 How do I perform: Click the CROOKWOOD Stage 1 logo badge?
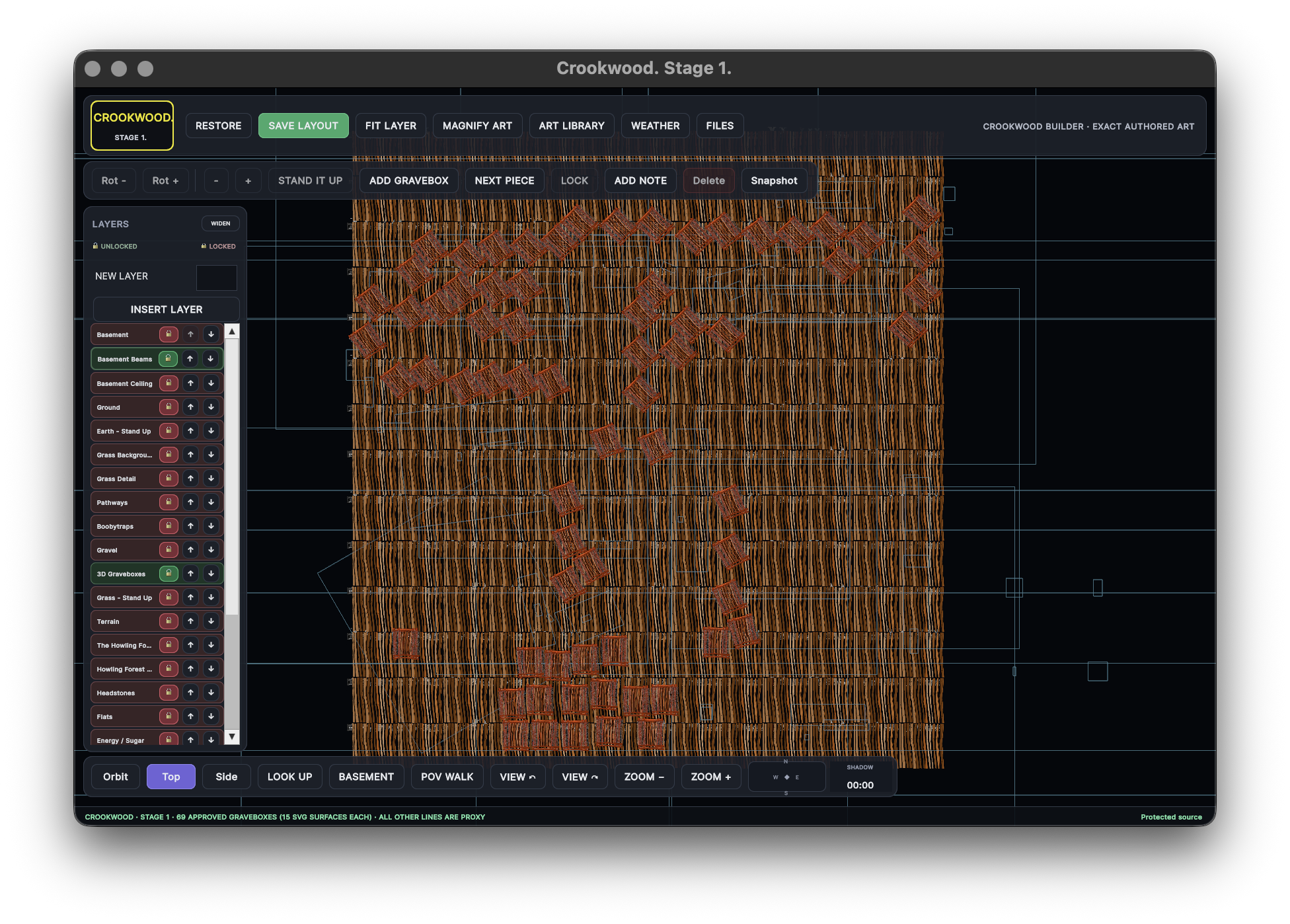tap(132, 126)
